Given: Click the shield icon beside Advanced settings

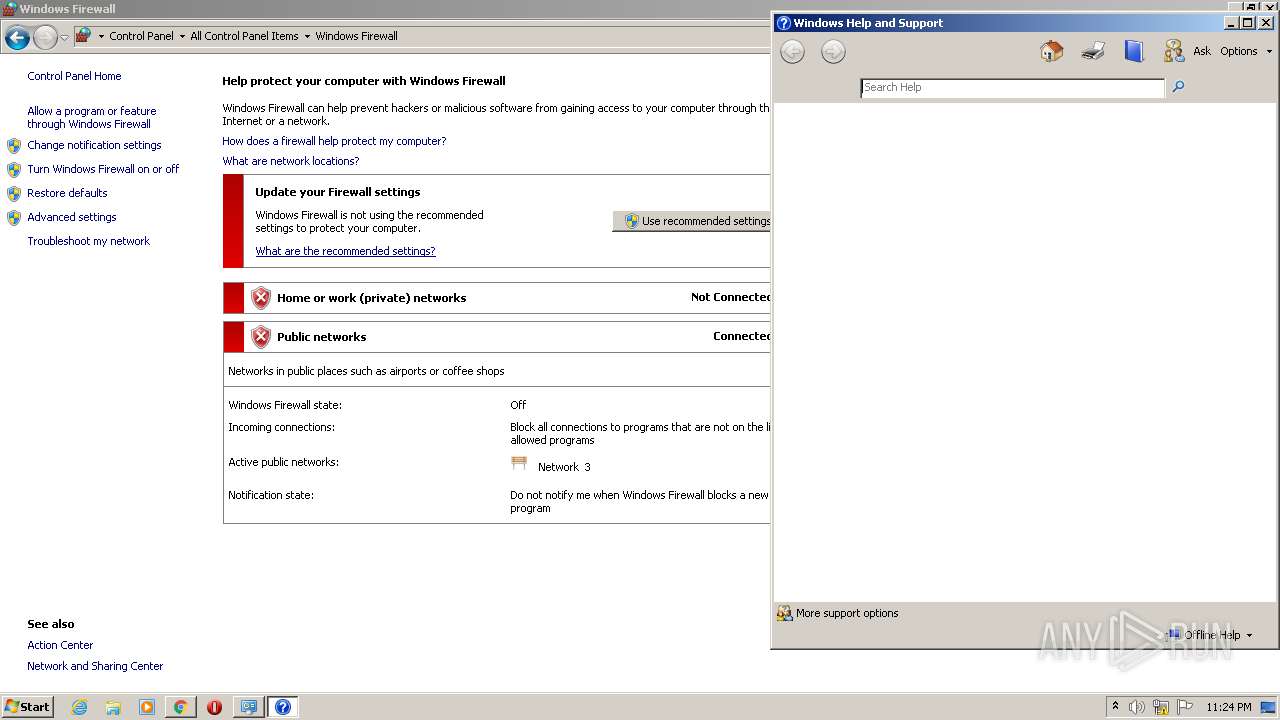Looking at the screenshot, I should coord(14,217).
